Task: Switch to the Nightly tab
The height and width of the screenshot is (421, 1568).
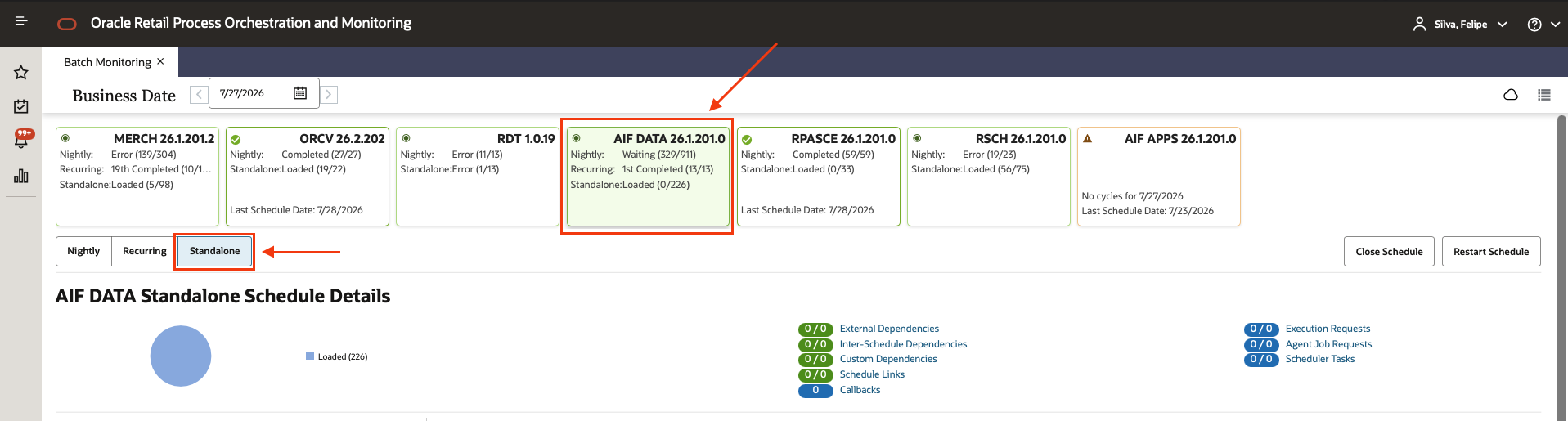Action: 83,251
